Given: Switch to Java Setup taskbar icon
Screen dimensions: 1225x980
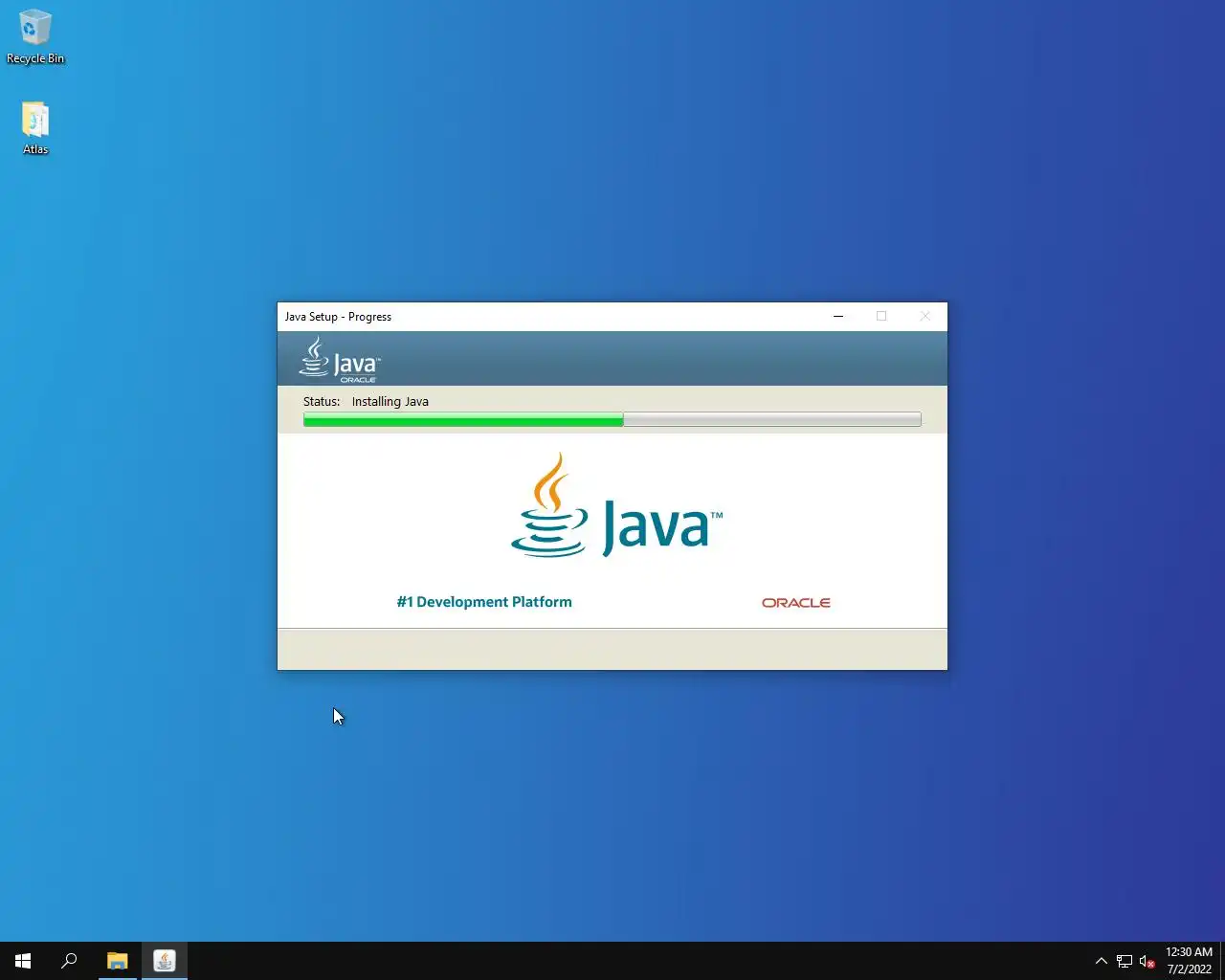Looking at the screenshot, I should 165,961.
